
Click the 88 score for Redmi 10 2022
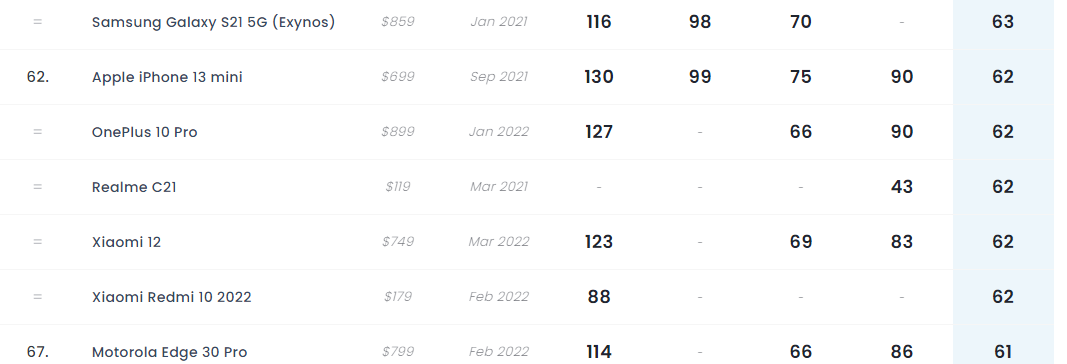[x=598, y=297]
